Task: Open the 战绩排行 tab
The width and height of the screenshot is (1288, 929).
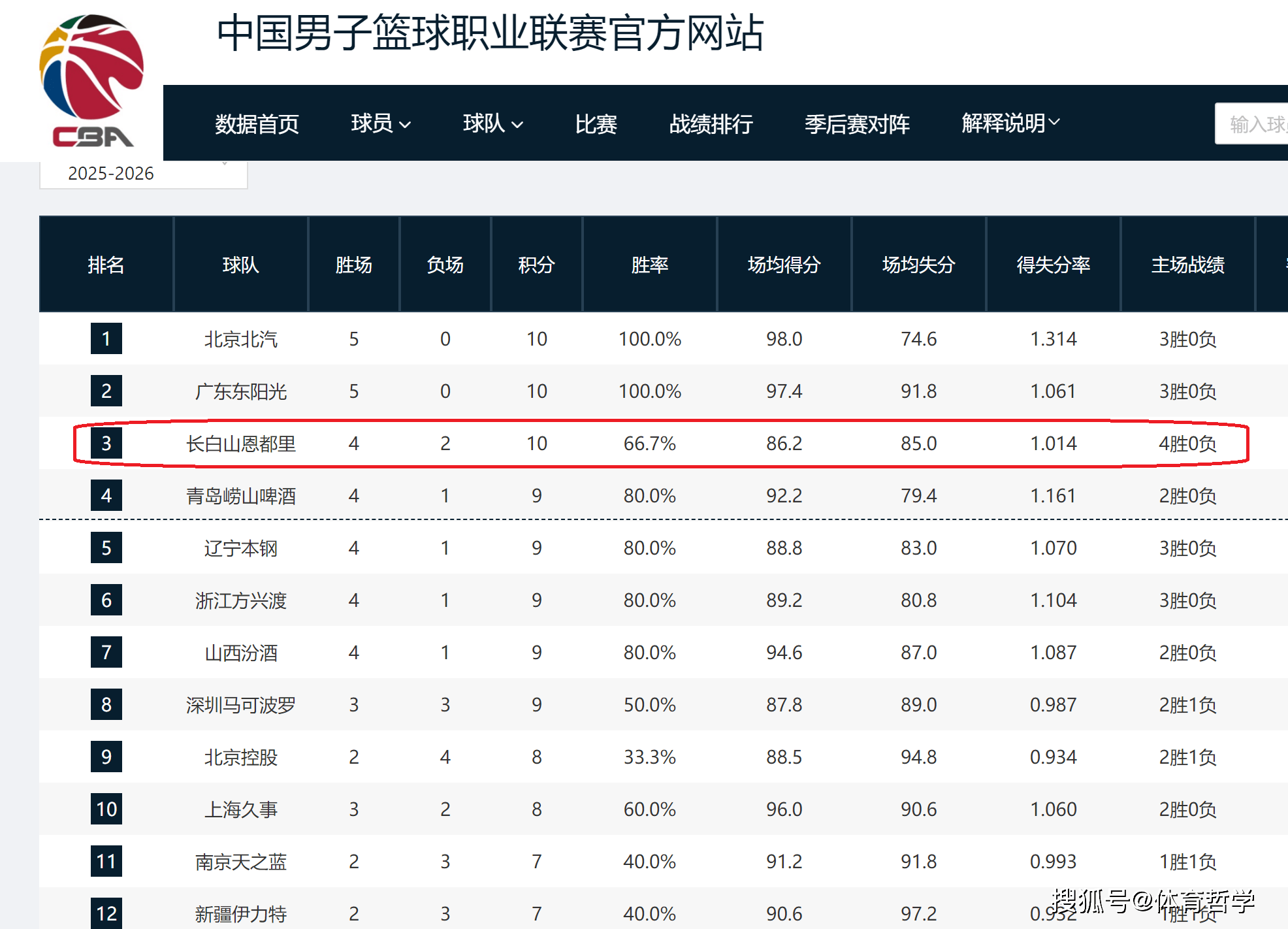Action: (711, 123)
